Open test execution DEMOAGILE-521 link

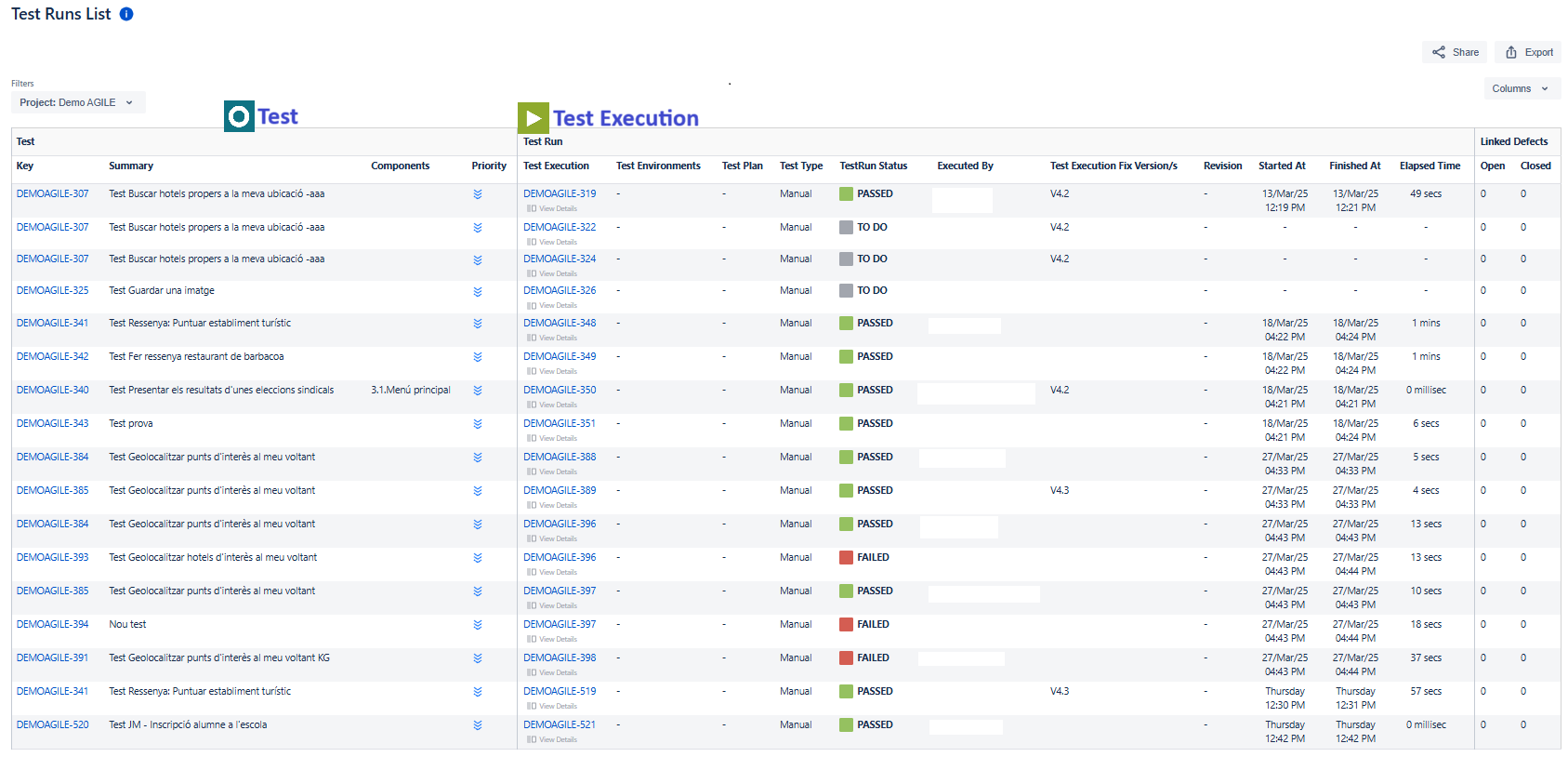tap(560, 724)
